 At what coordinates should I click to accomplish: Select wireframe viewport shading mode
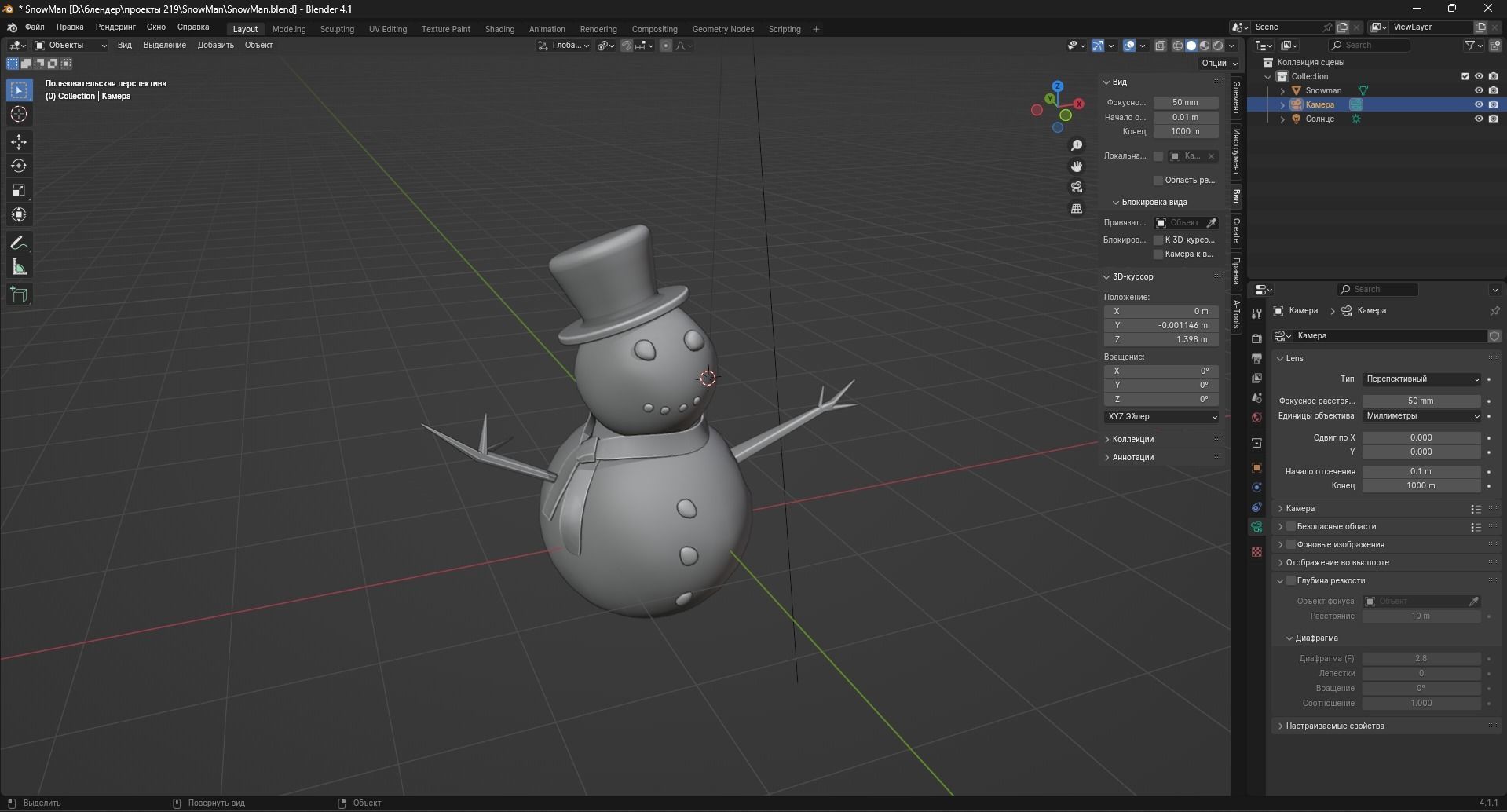(1177, 46)
